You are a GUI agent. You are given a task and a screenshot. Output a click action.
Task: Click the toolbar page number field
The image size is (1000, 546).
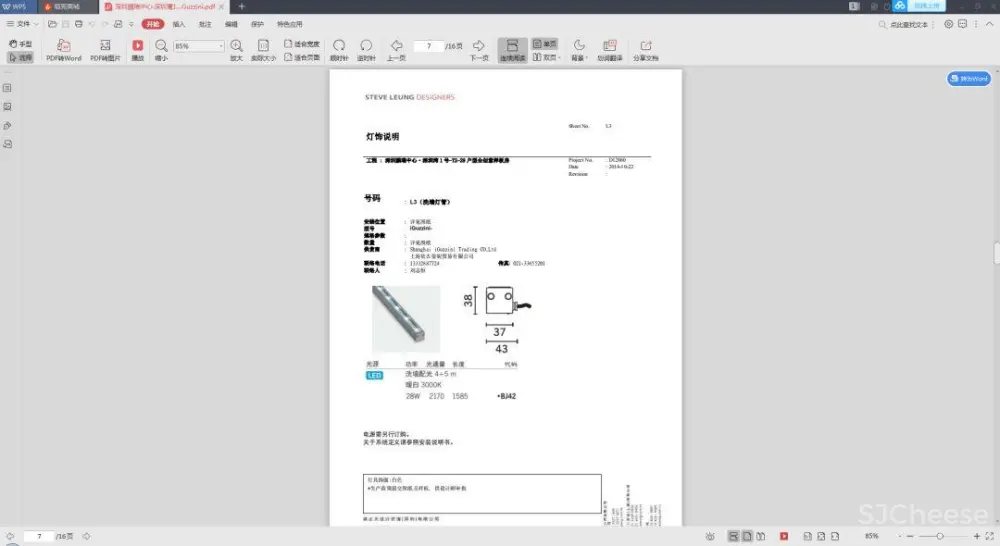pyautogui.click(x=429, y=46)
